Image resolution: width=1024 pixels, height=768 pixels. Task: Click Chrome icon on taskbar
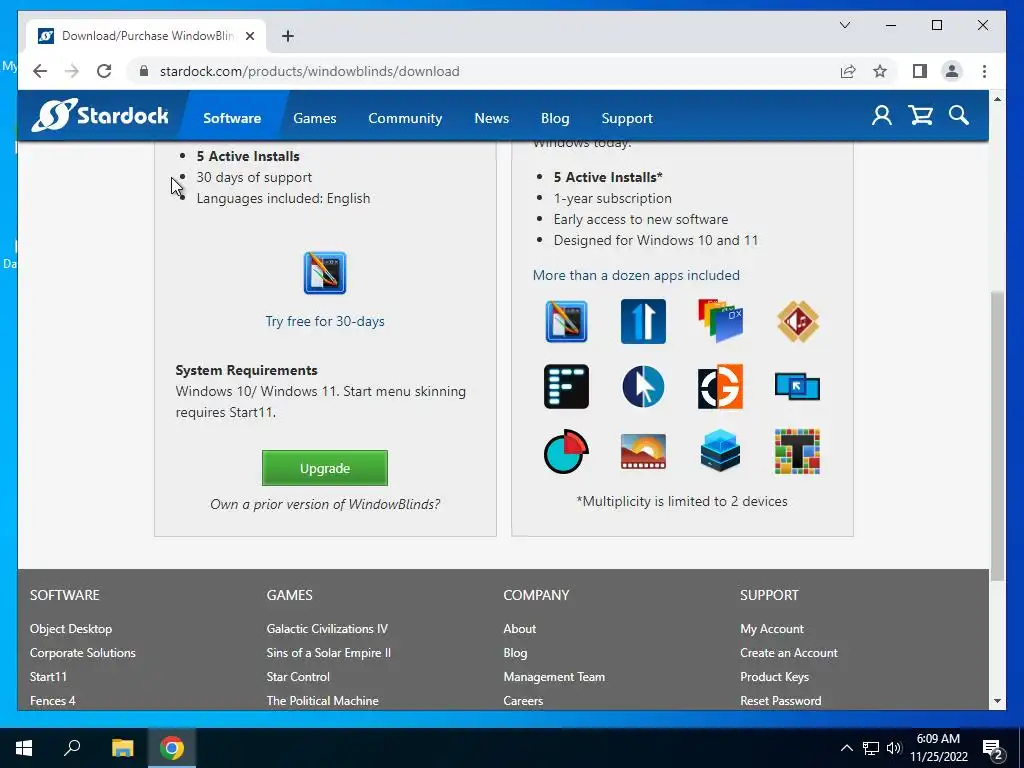(172, 748)
